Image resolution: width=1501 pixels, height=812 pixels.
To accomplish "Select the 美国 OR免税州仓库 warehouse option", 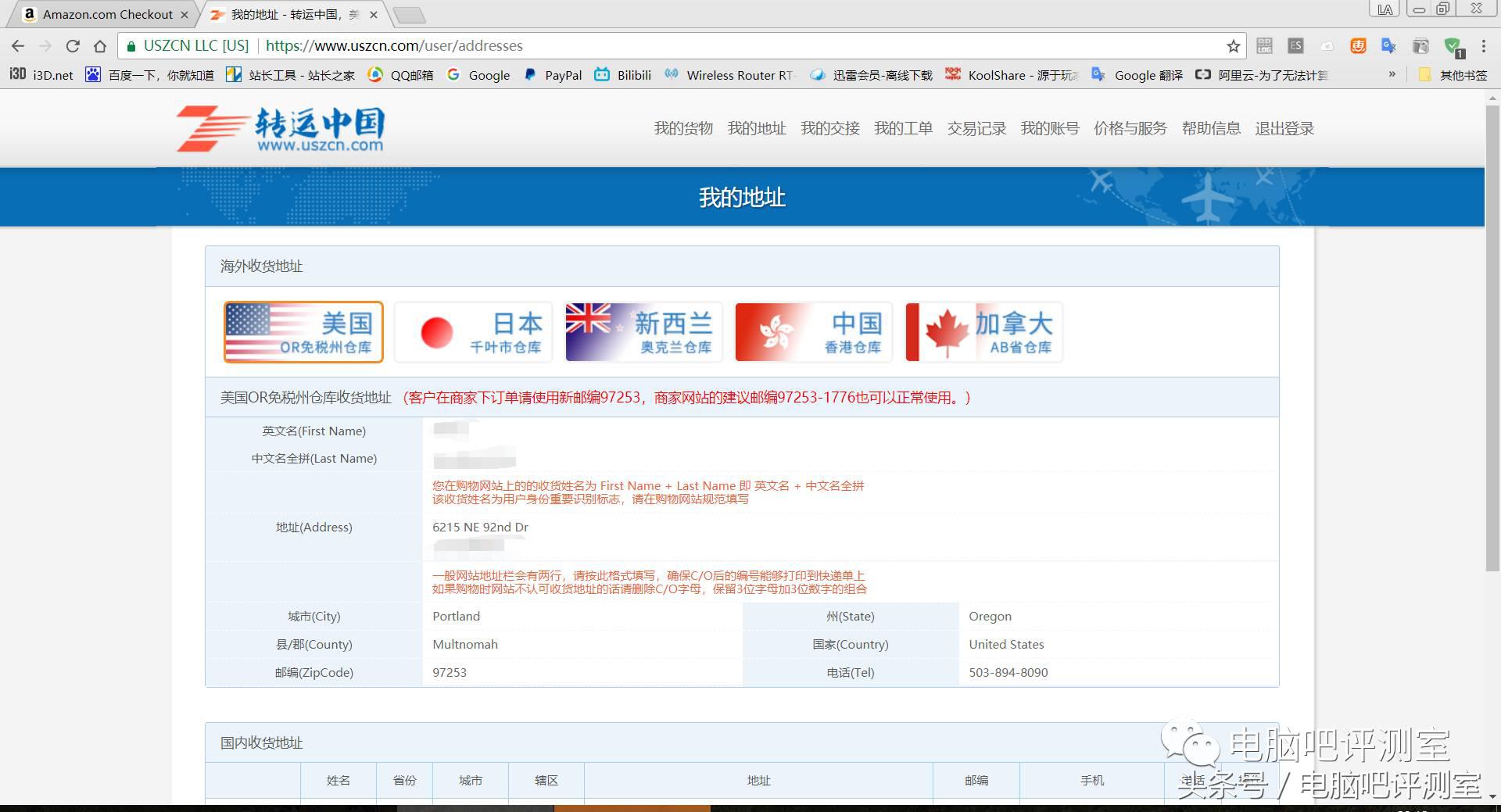I will (x=303, y=331).
